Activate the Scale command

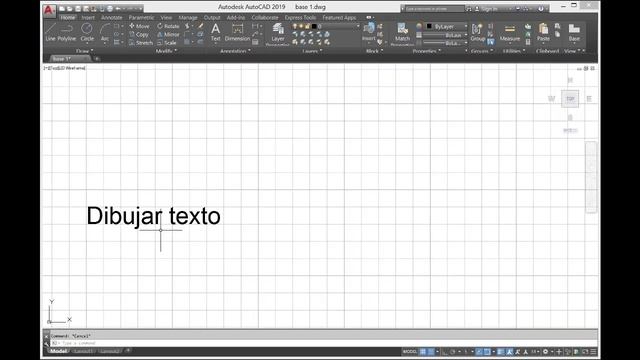click(x=167, y=43)
